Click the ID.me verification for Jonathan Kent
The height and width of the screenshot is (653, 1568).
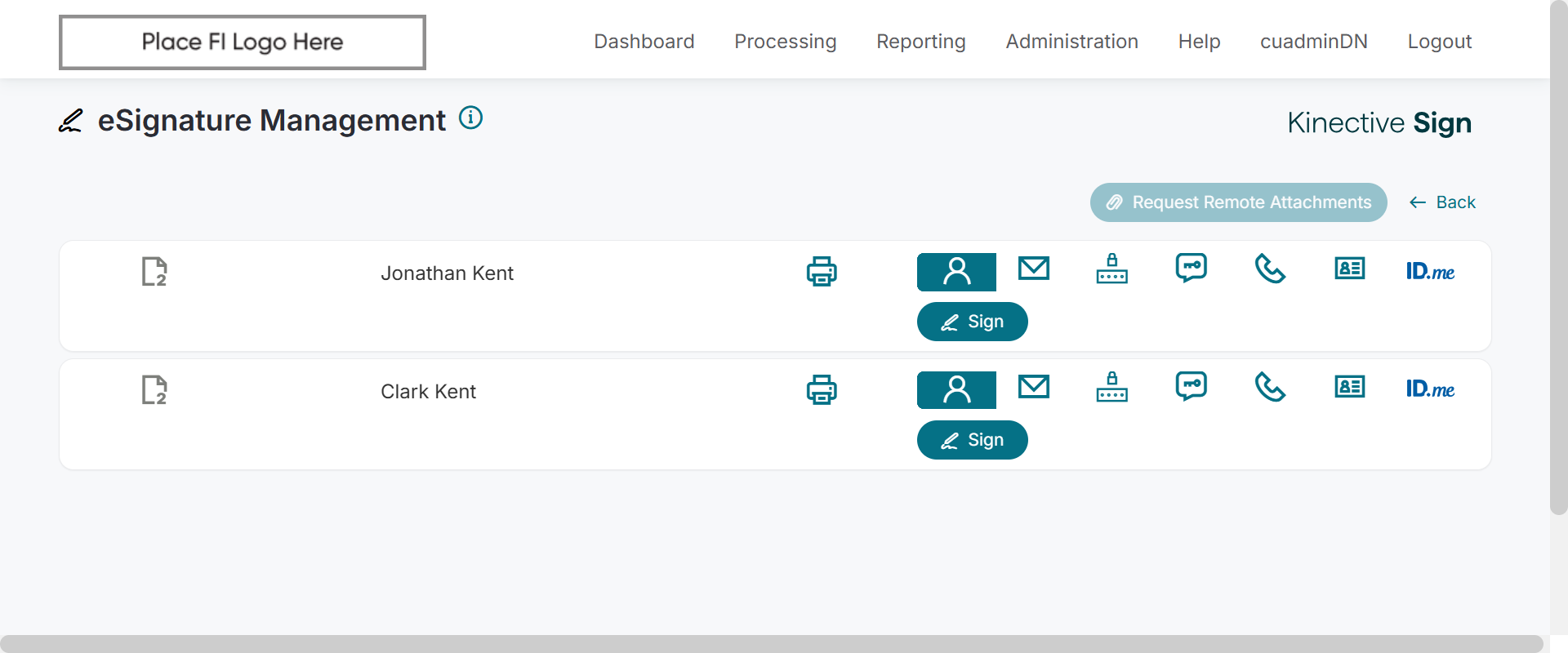[1429, 272]
